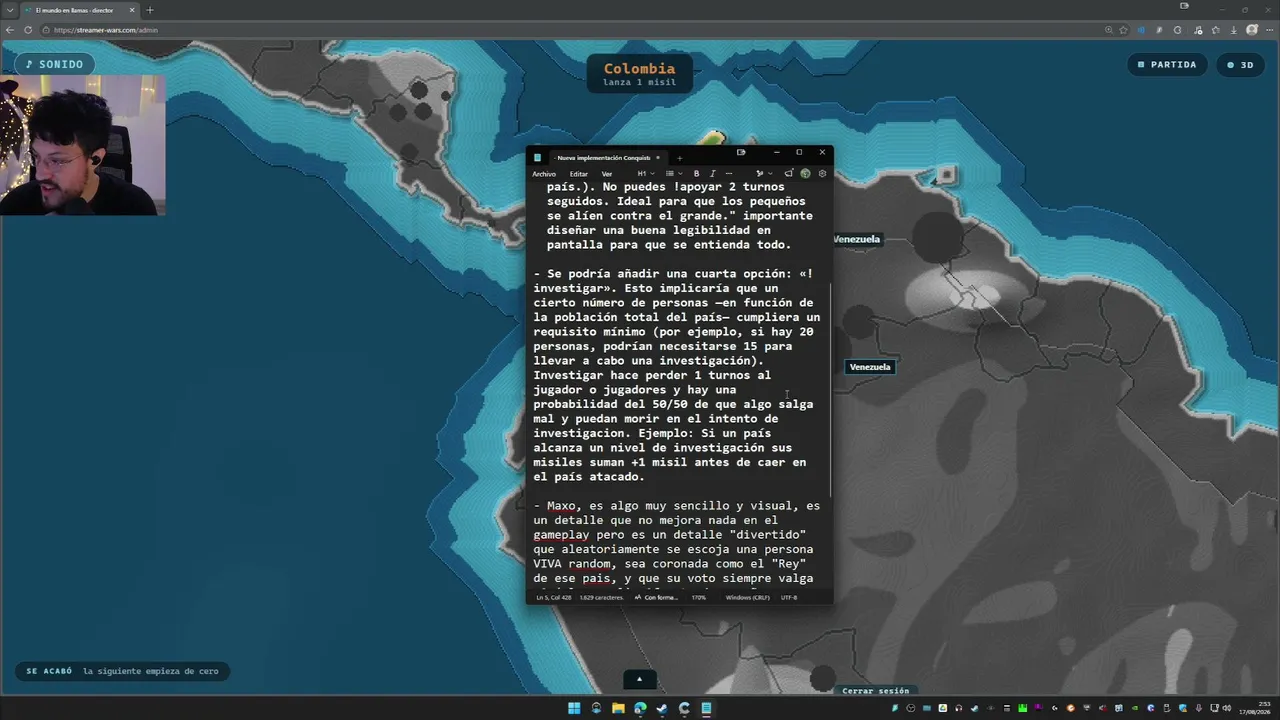Toggle the Con formato status option
The image size is (1280, 720).
(x=656, y=597)
